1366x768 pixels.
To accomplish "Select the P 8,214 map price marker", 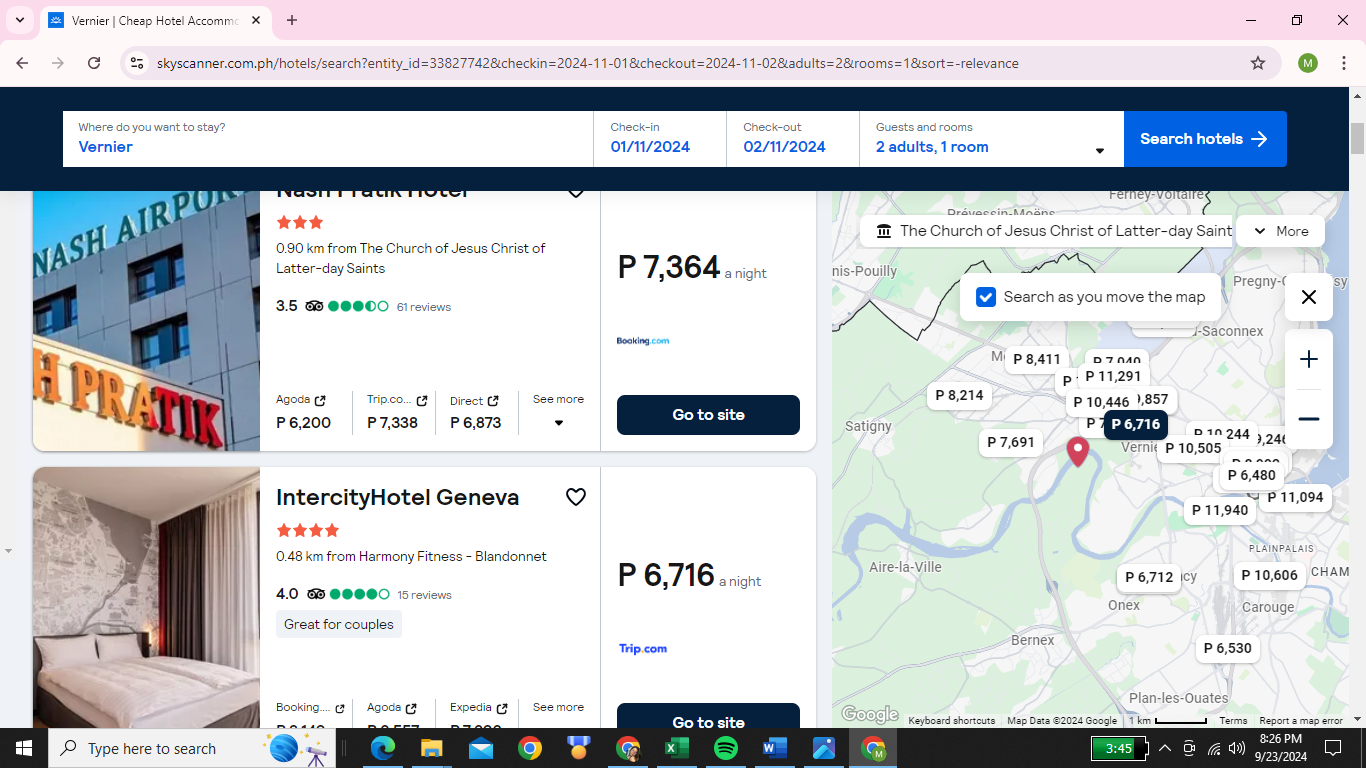I will (x=959, y=395).
